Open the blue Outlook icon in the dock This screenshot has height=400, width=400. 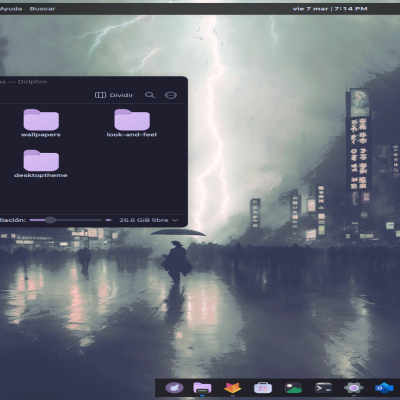384,388
